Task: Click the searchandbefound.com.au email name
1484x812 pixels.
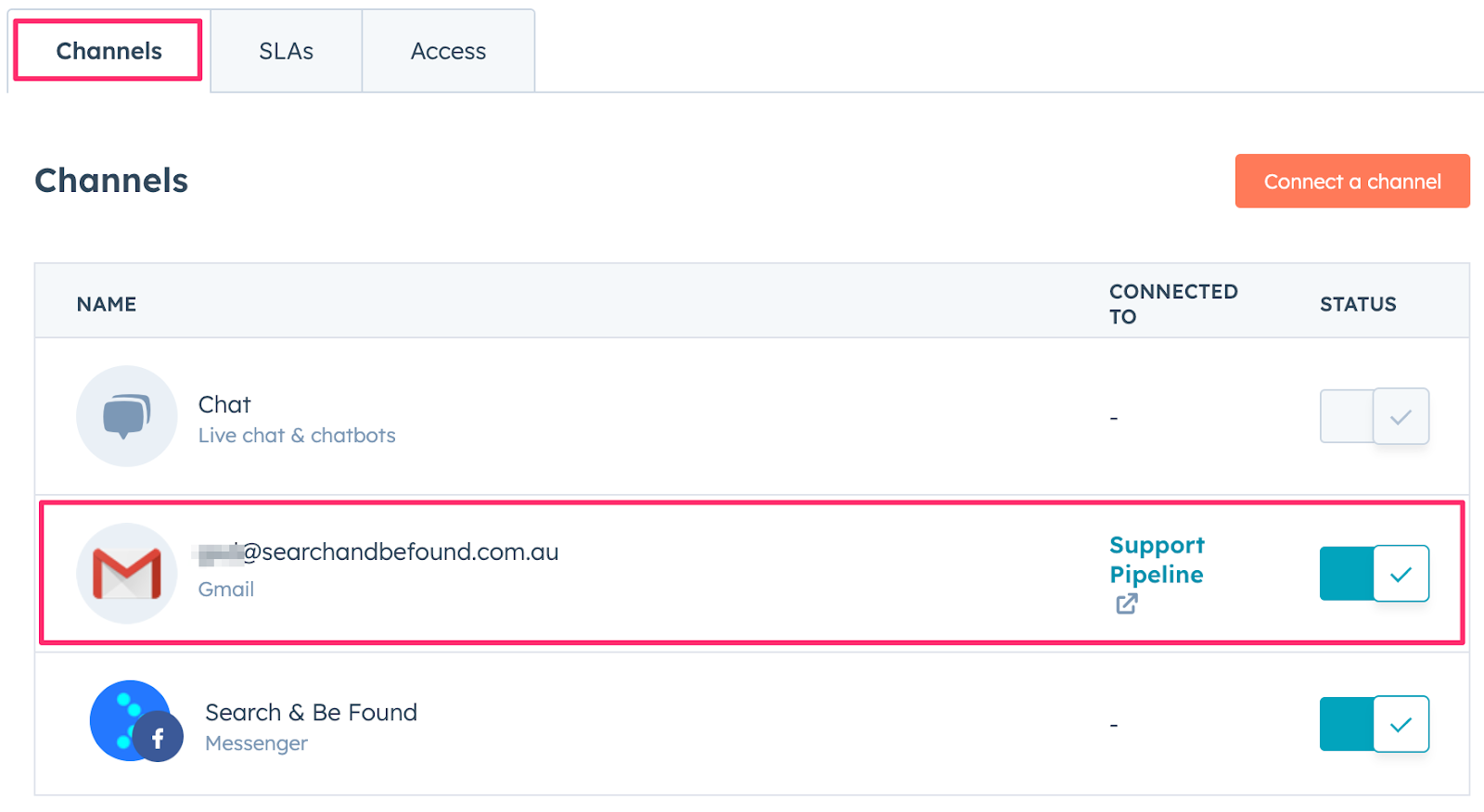Action: 399,552
